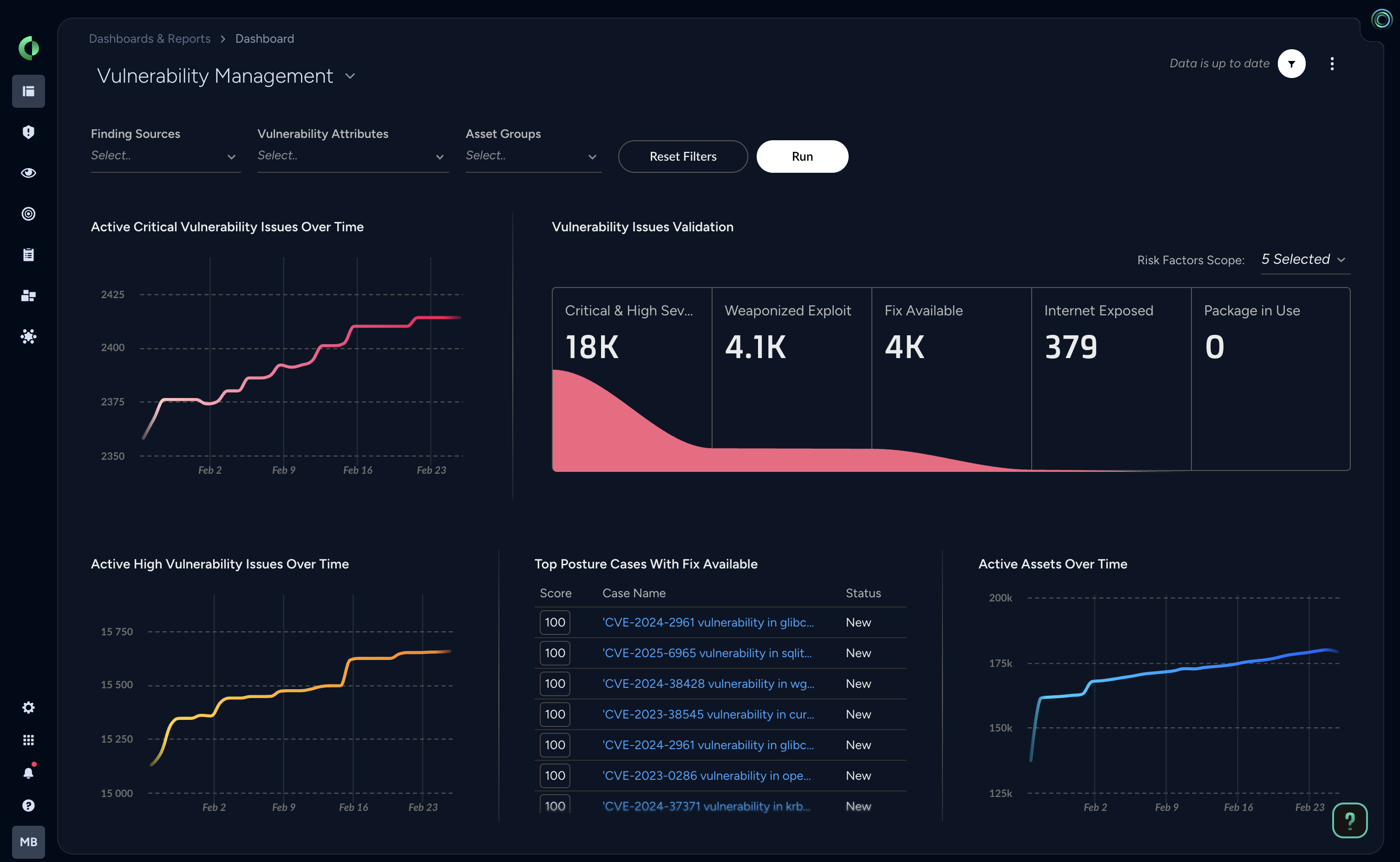The image size is (1400, 862).
Task: Go to Dashboards & Reports breadcrumb
Action: [x=150, y=39]
